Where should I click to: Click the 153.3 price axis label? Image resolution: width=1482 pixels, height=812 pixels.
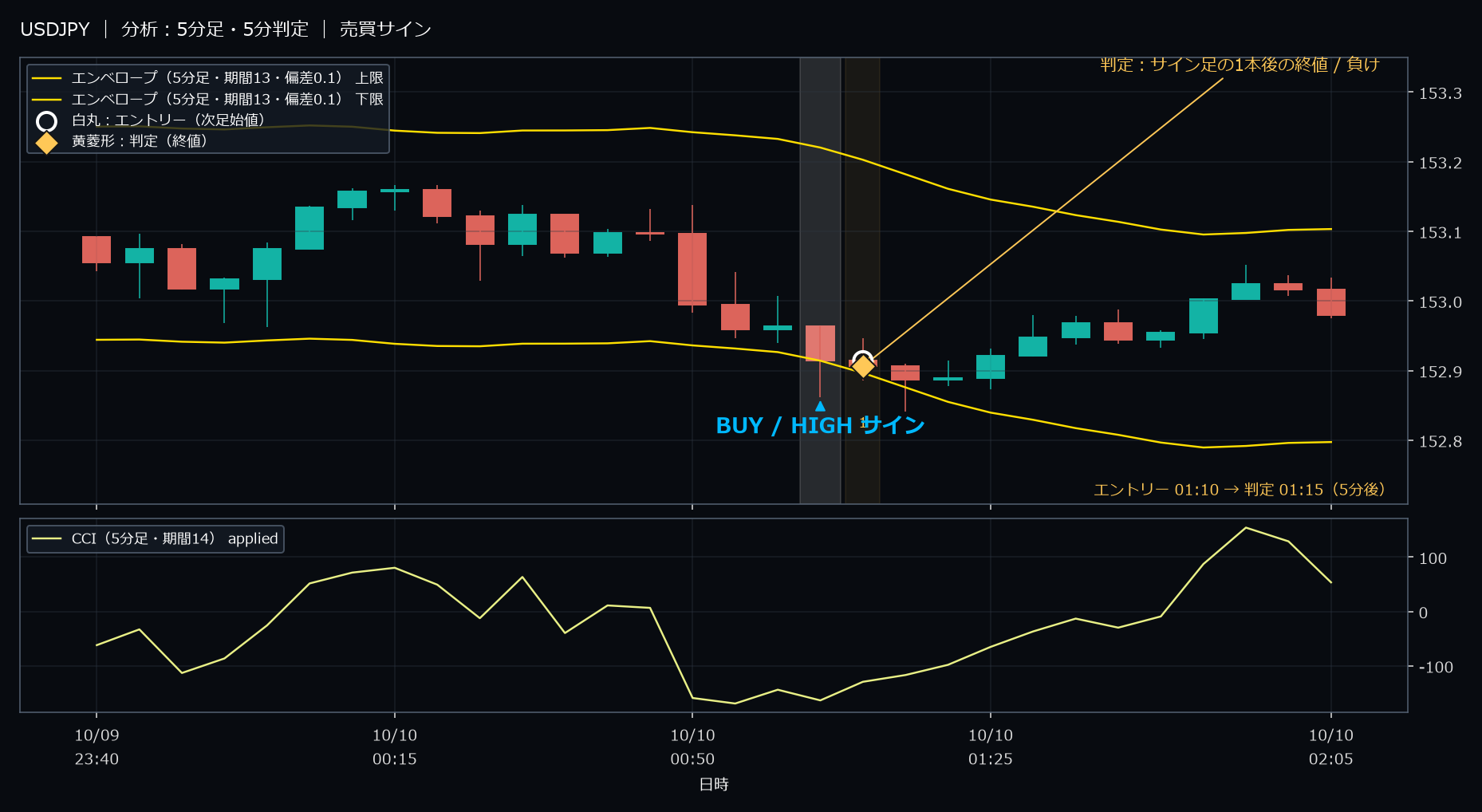pos(1441,93)
